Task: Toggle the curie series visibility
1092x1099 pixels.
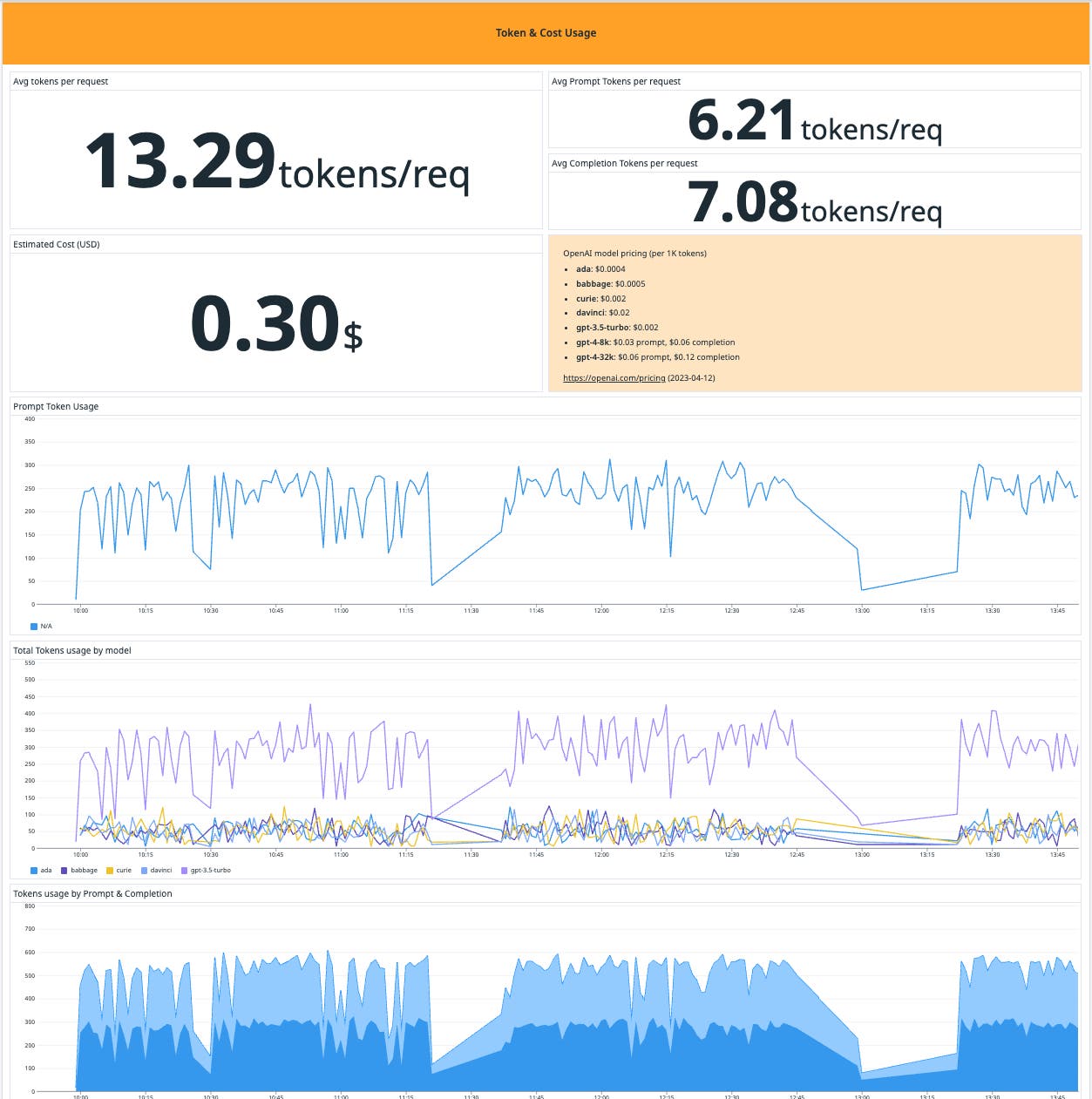Action: point(122,870)
